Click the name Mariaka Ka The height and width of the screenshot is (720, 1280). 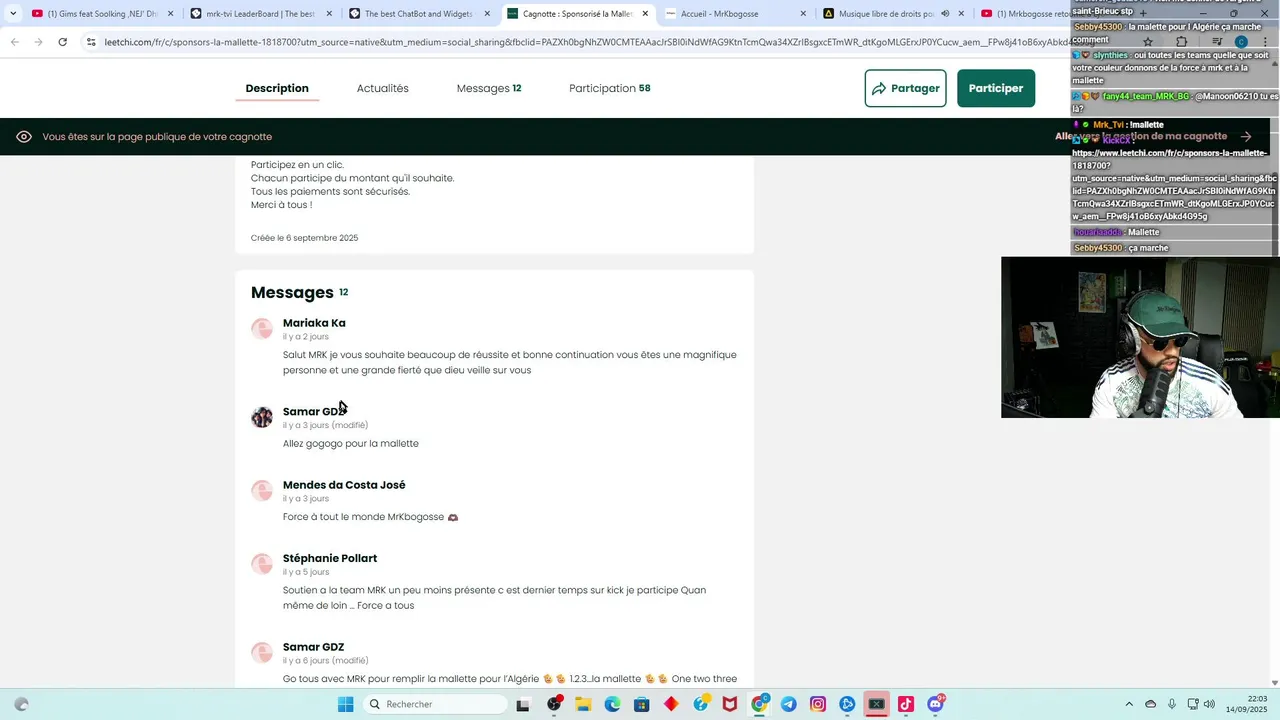(x=314, y=323)
